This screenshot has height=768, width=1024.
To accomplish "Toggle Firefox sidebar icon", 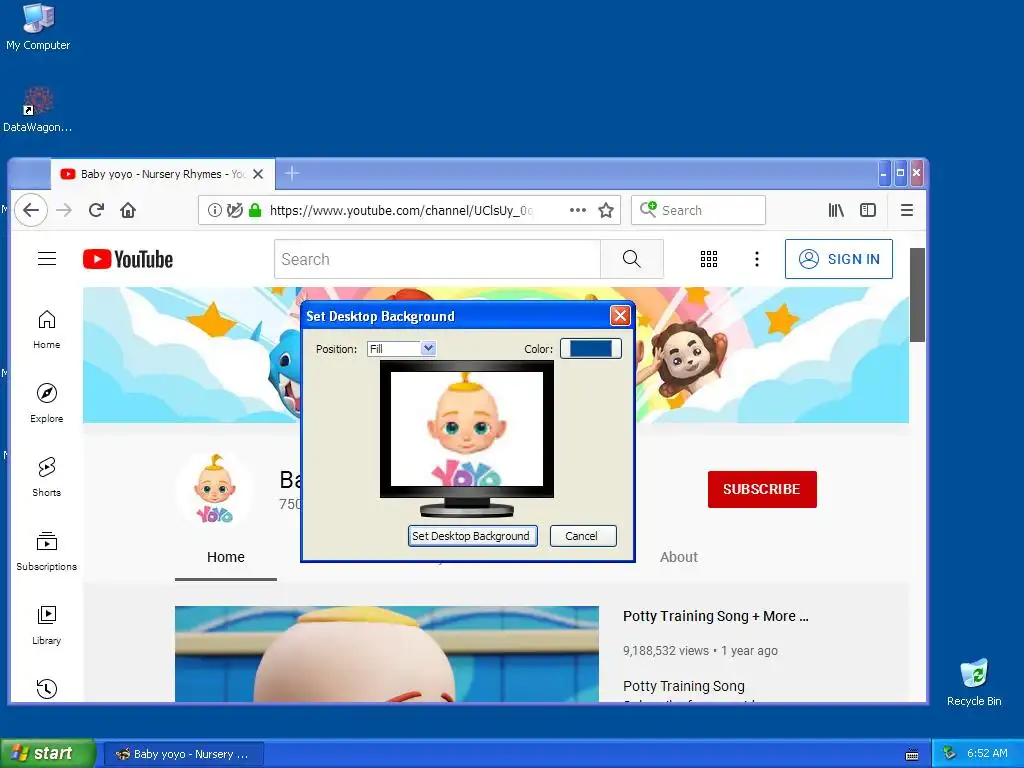I will pos(868,210).
